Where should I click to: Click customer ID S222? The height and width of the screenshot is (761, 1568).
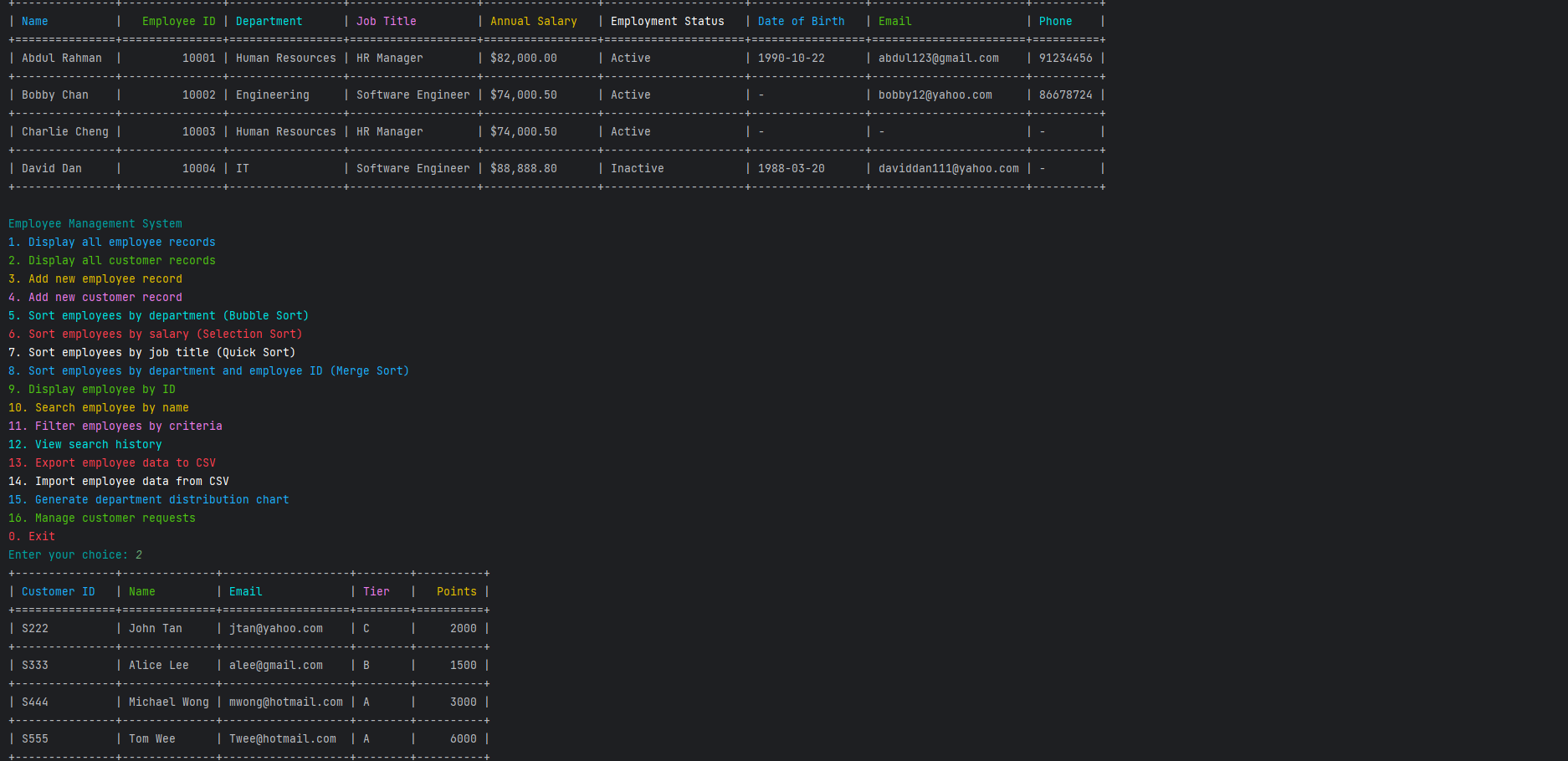coord(35,628)
